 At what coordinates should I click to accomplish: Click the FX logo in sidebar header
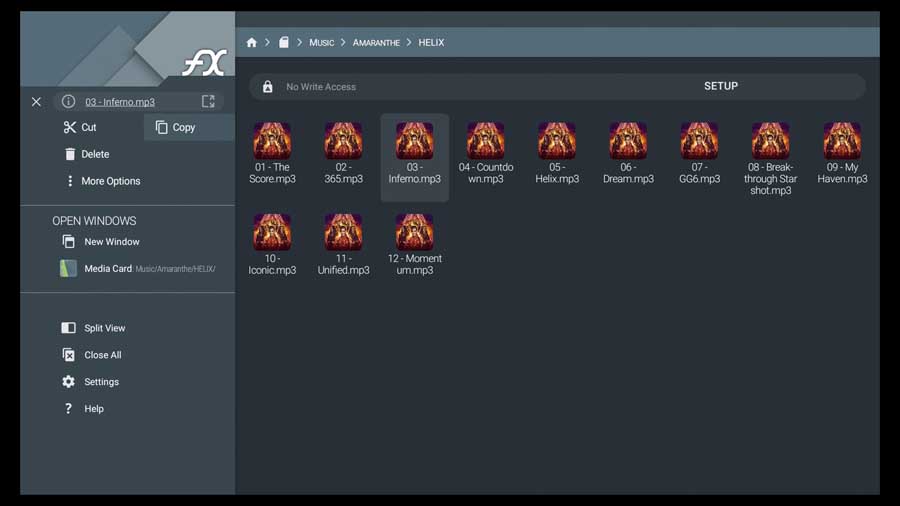coord(204,63)
